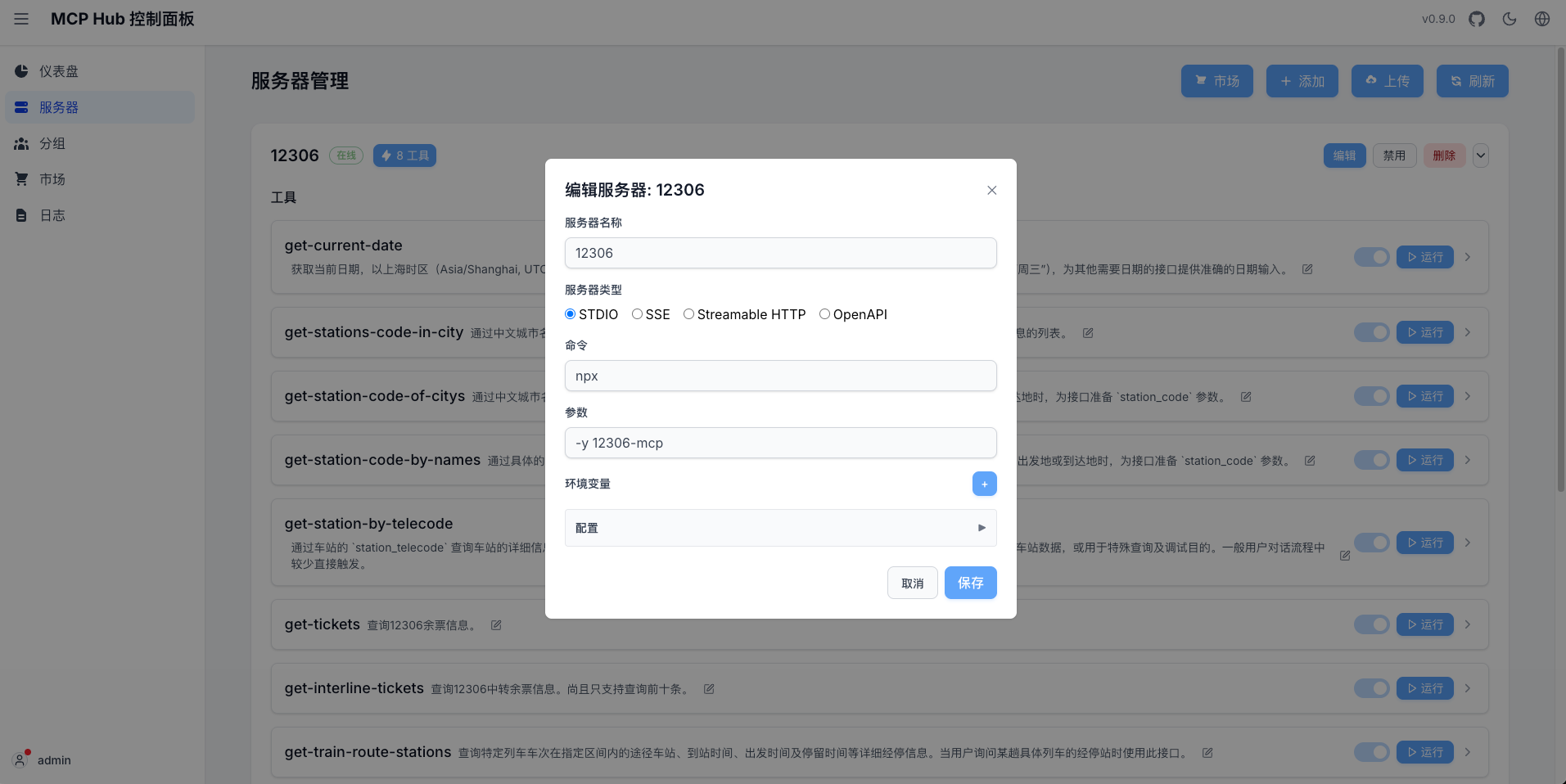Expand the get-current-date row chevron
Viewport: 1566px width, 784px height.
click(x=1468, y=257)
